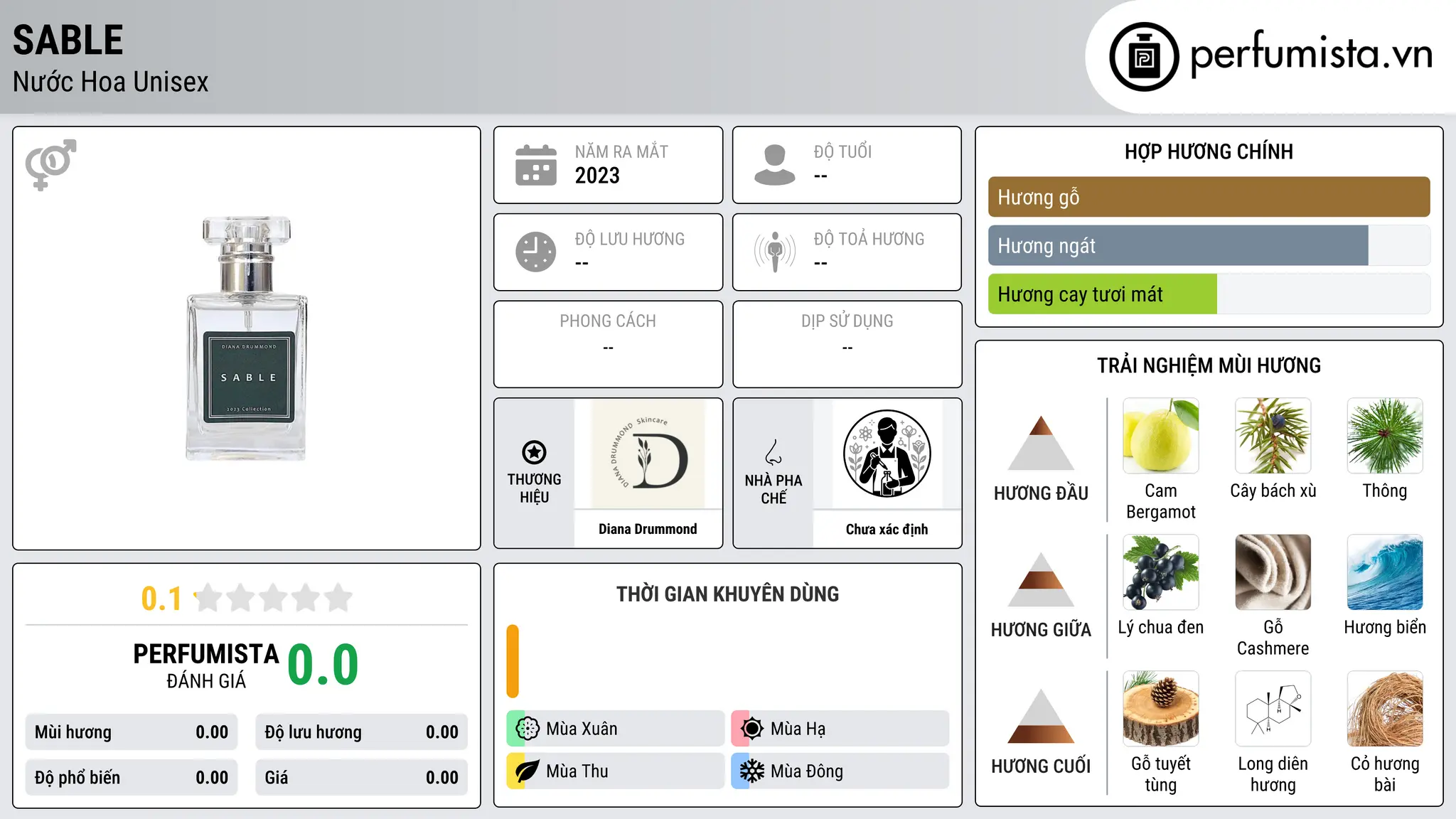1456x819 pixels.
Task: Select the Cây bách xù note image
Action: 1273,436
